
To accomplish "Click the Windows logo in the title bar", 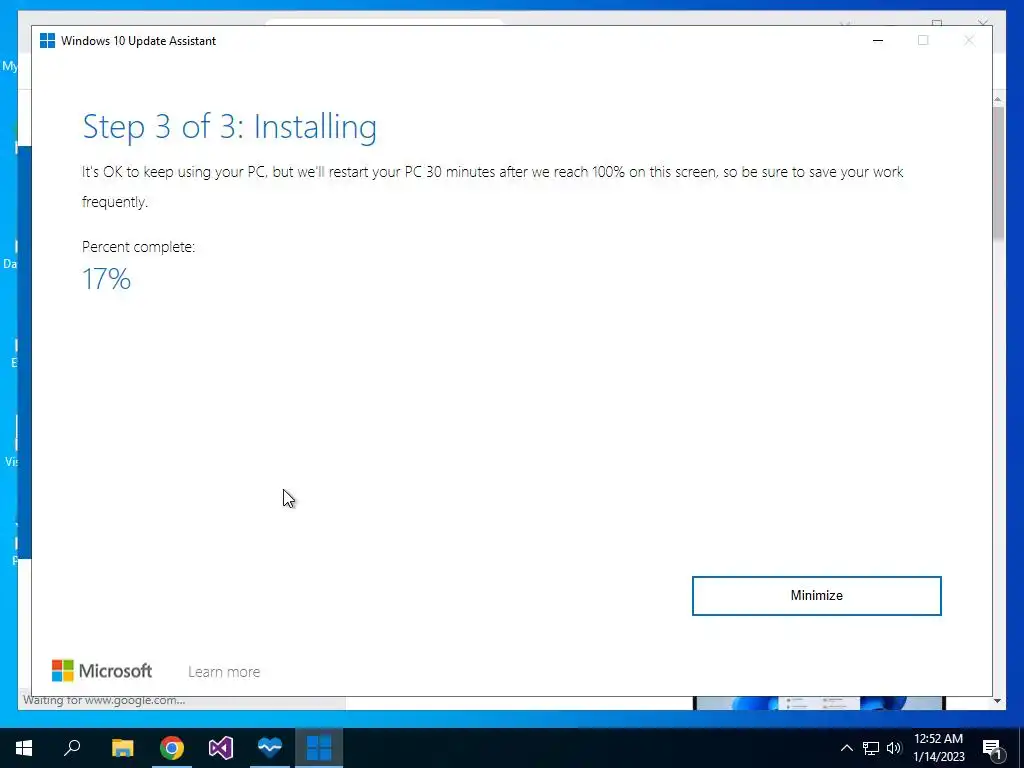I will tap(47, 40).
